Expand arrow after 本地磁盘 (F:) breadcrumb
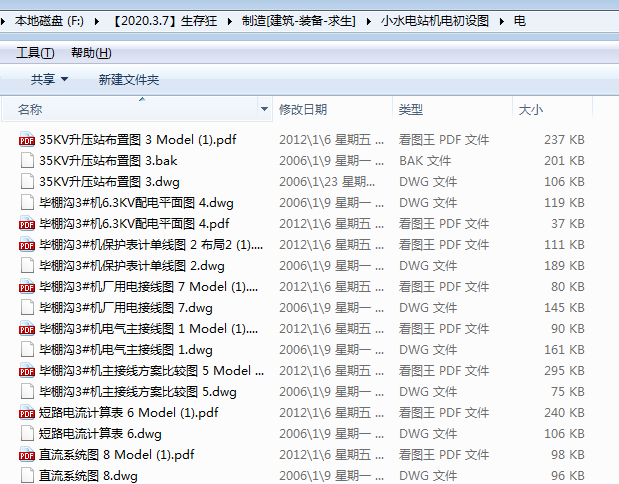The height and width of the screenshot is (484, 619). tap(97, 21)
